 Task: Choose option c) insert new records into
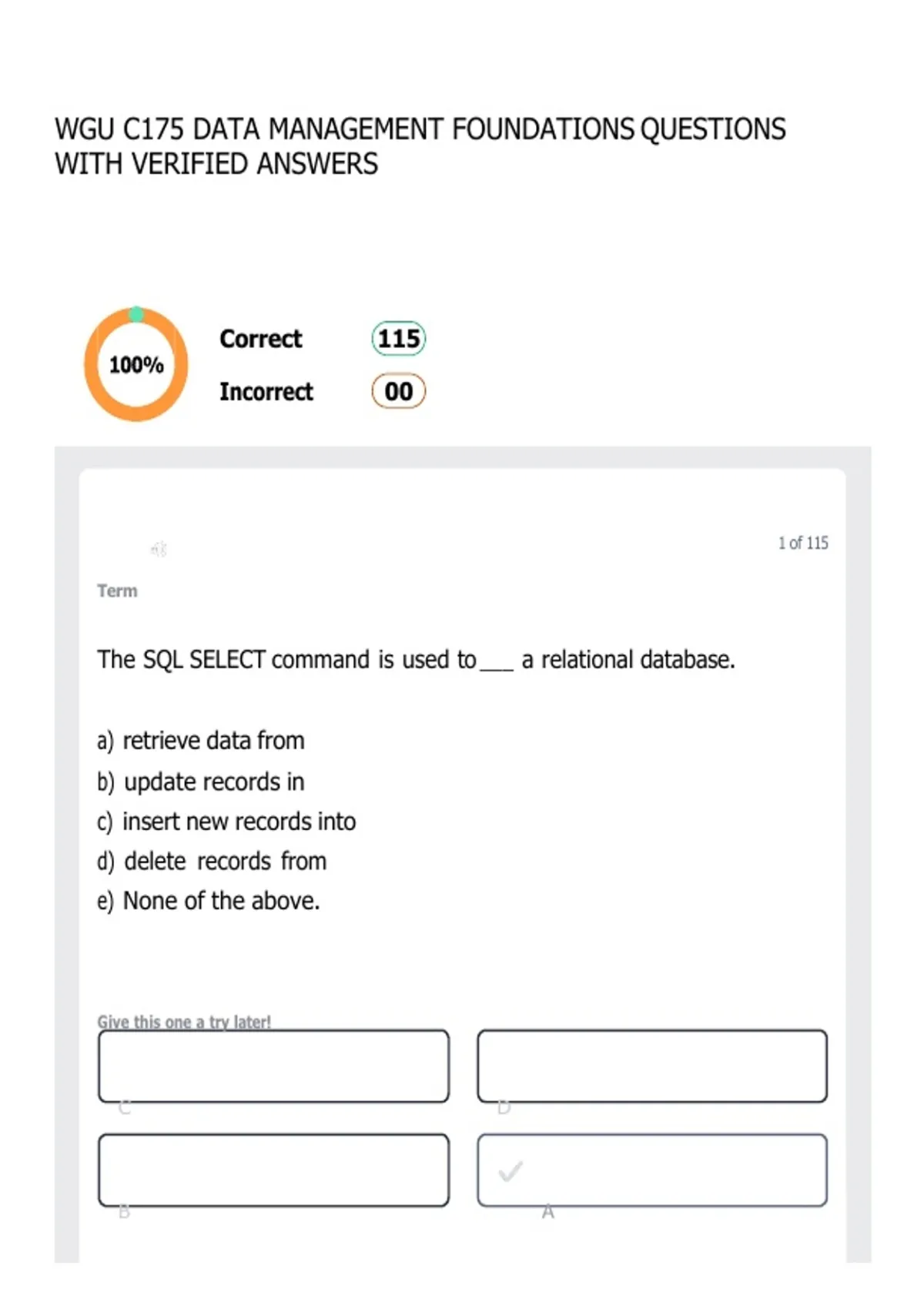pyautogui.click(x=226, y=822)
